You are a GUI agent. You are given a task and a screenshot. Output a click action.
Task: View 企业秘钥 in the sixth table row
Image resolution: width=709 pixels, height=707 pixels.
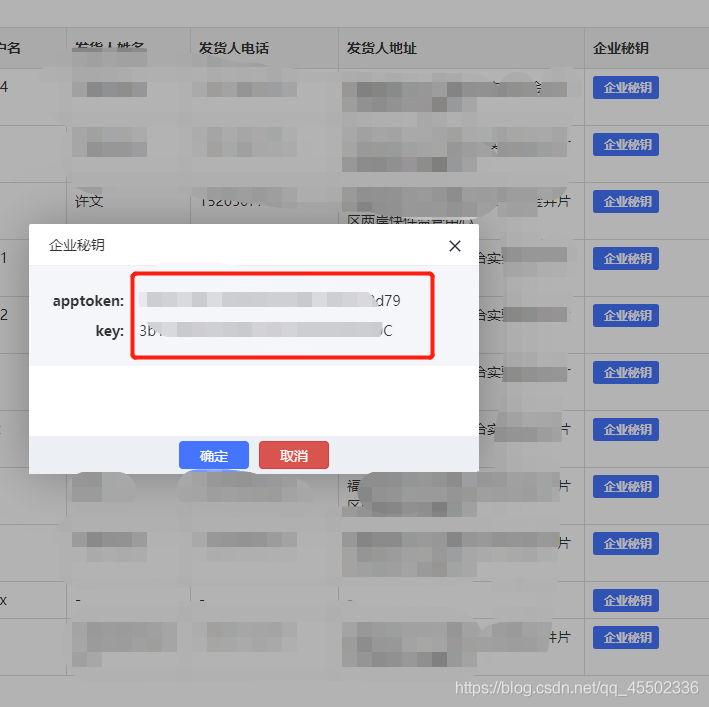[x=626, y=373]
